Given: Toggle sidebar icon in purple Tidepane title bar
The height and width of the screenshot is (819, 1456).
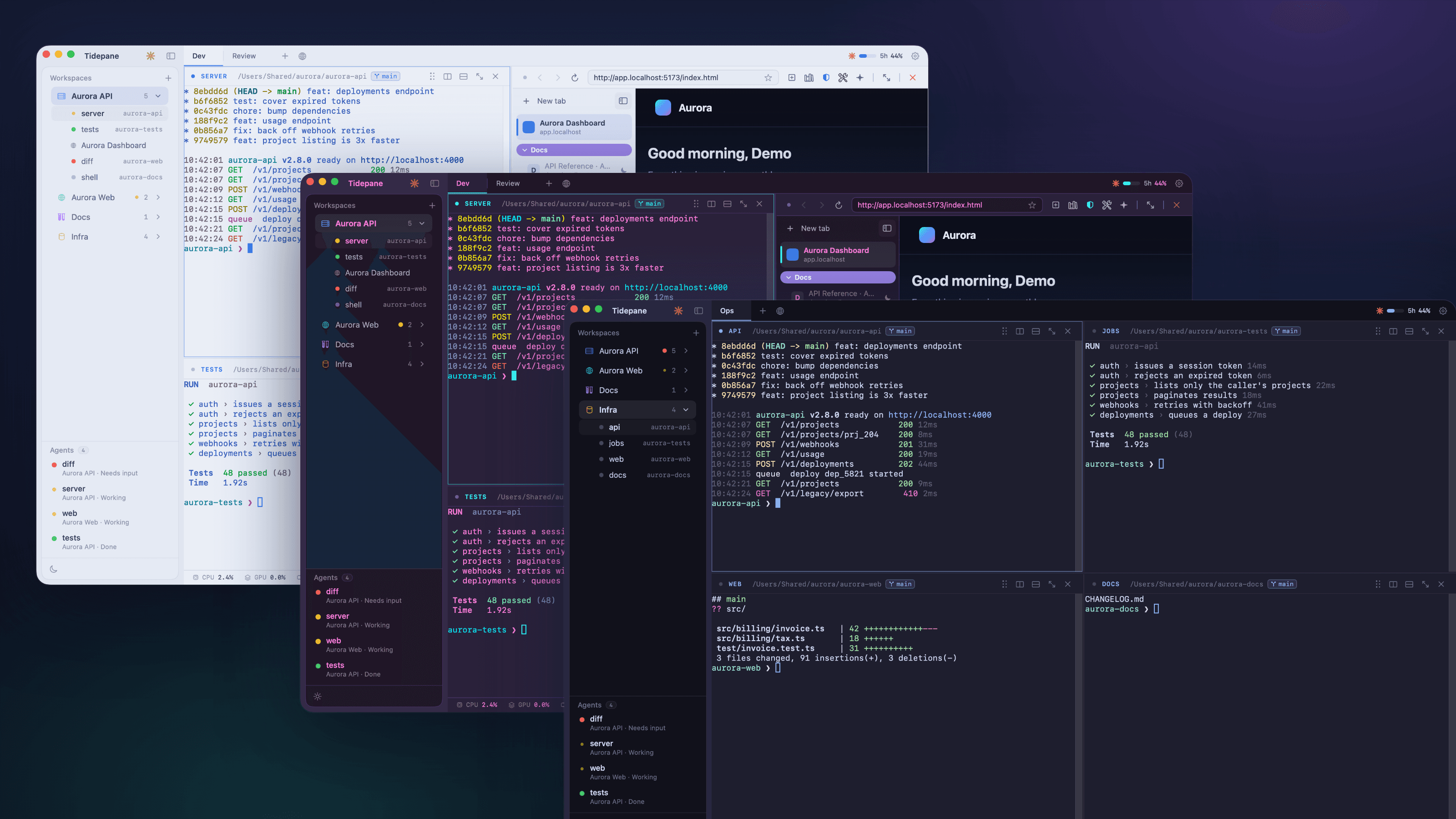Looking at the screenshot, I should coord(435,183).
